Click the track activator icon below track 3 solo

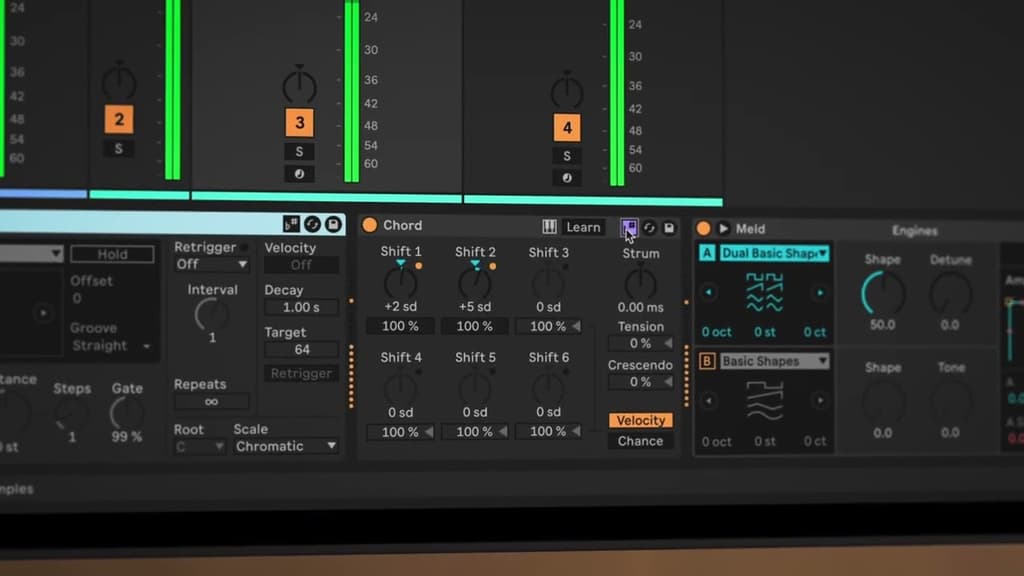coord(297,173)
